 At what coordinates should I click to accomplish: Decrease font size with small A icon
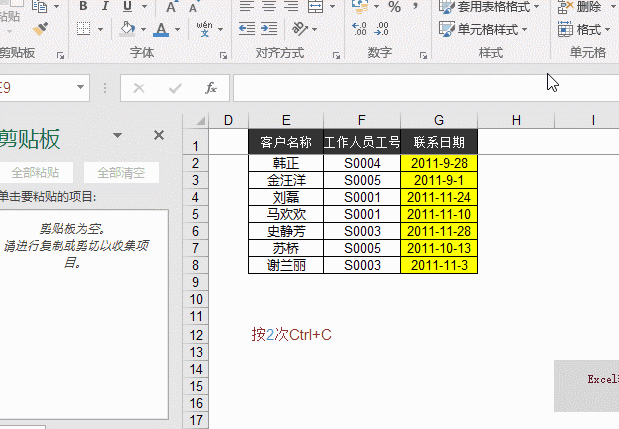(193, 7)
